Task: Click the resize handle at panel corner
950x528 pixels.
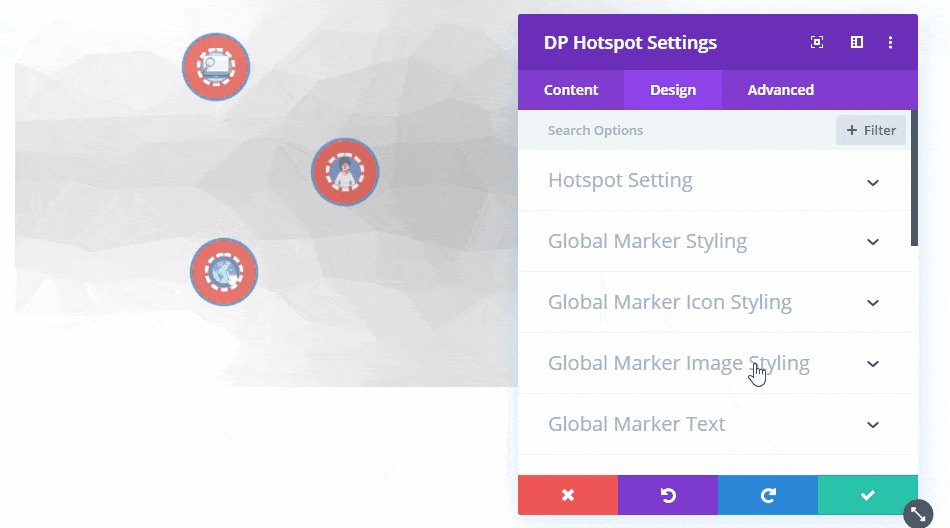Action: pos(918,514)
